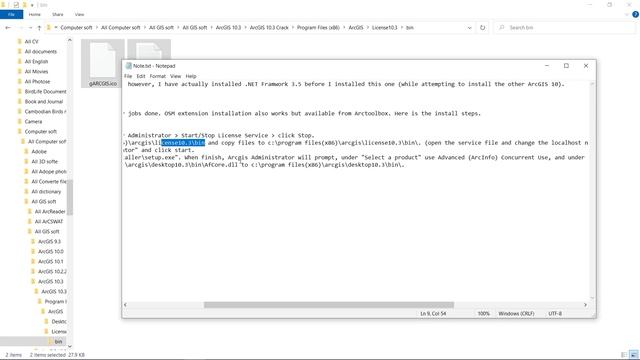The height and width of the screenshot is (360, 640).
Task: Click folder icon beside Camera
Action: tap(20, 122)
